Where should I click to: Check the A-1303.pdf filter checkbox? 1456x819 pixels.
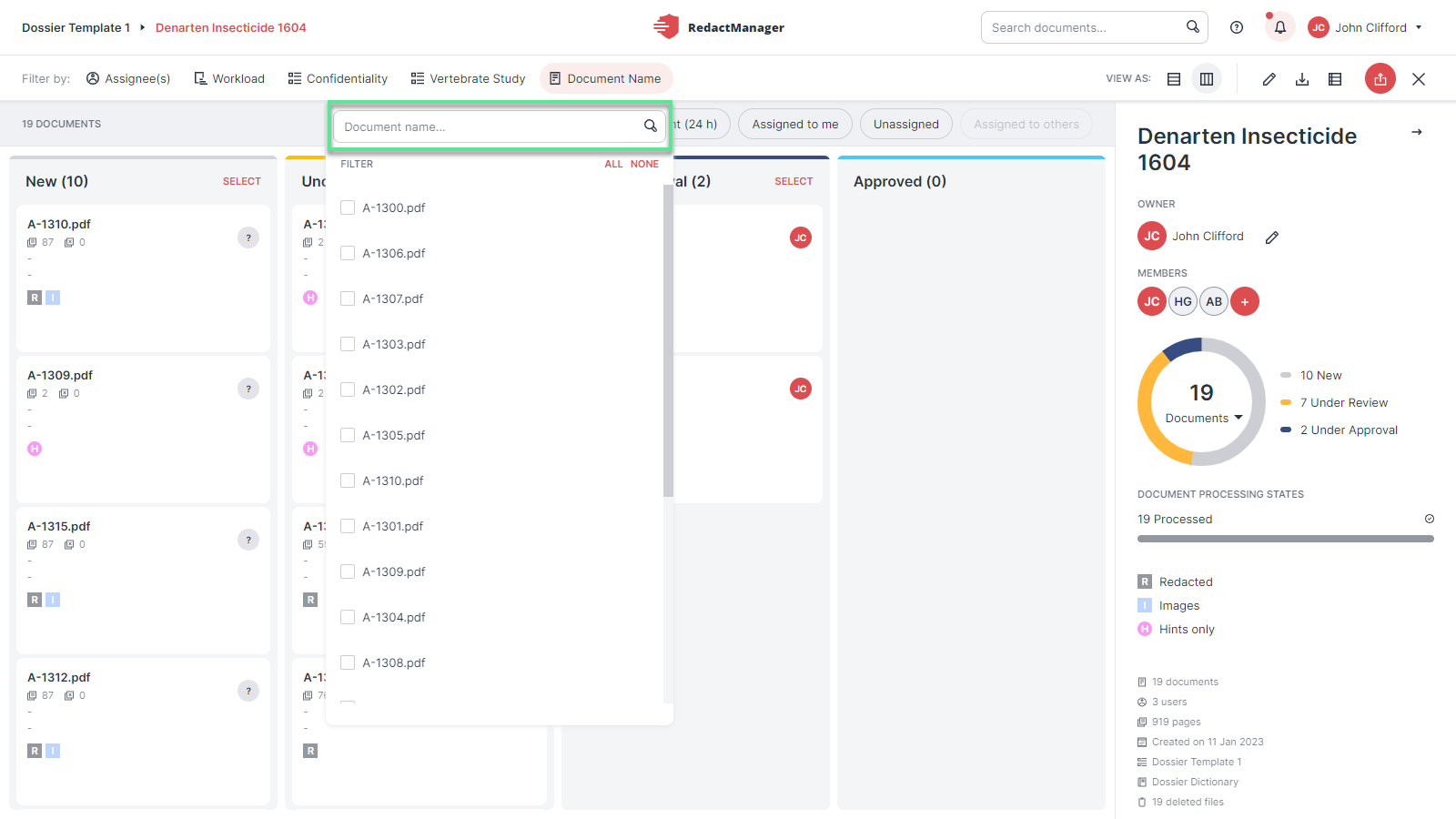(x=348, y=344)
